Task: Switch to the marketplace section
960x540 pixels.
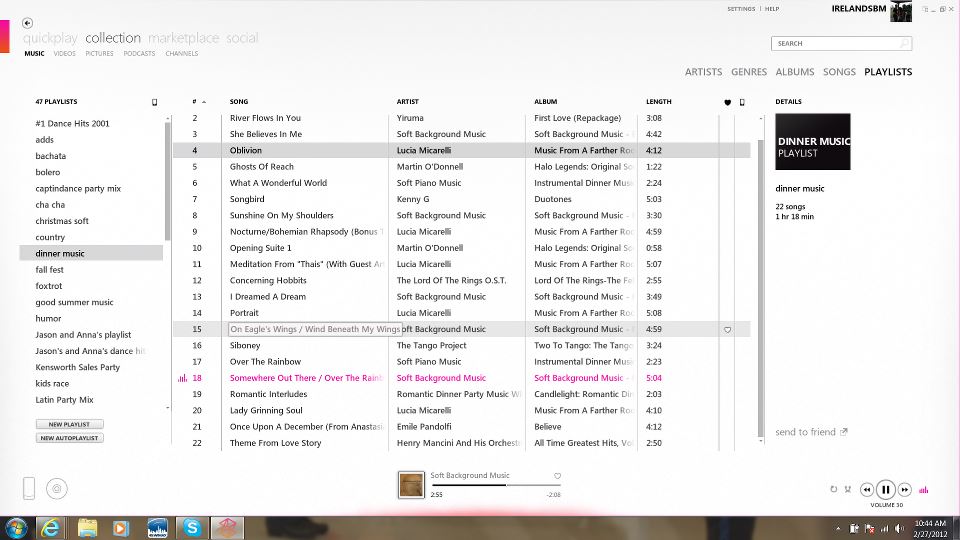Action: coord(183,38)
